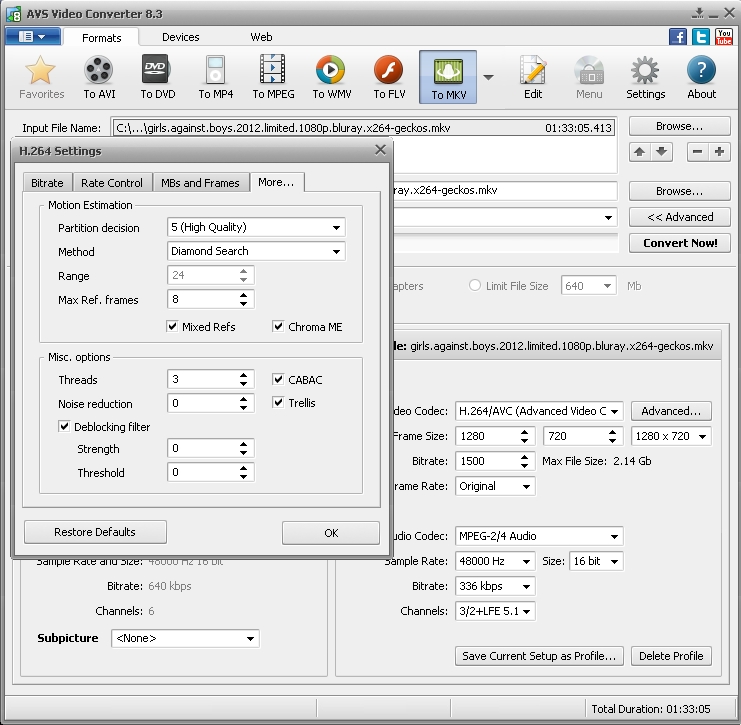The image size is (741, 725).
Task: Move input file up with arrow
Action: (639, 152)
